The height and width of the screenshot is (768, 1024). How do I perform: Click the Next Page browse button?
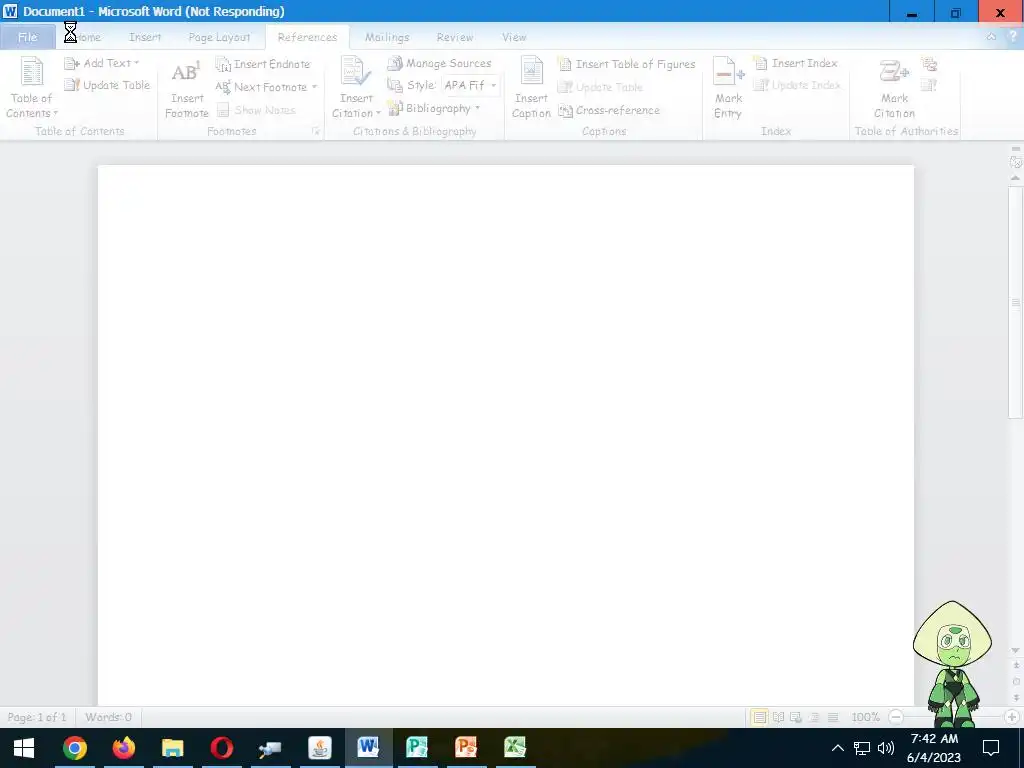(x=1016, y=697)
